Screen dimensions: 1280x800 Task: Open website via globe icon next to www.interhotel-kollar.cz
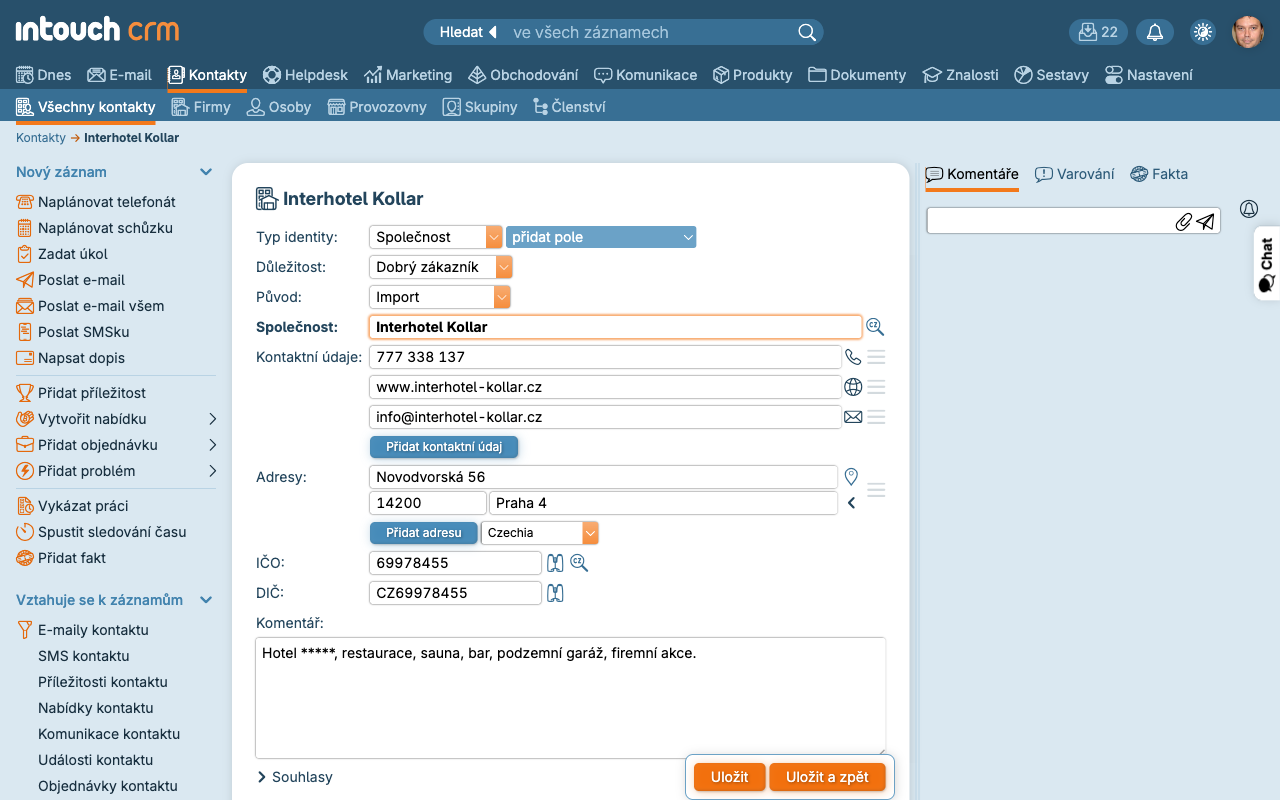click(x=852, y=387)
